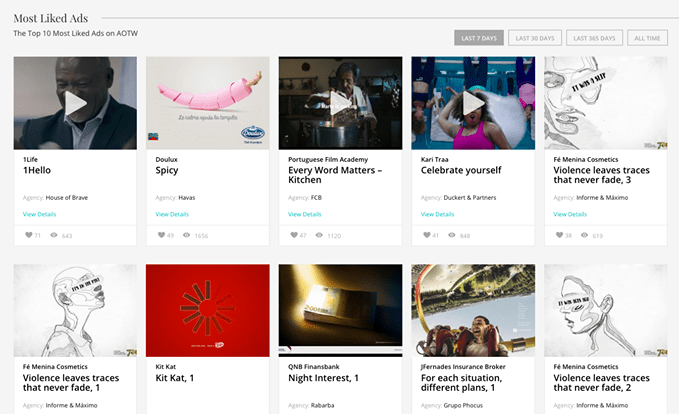This screenshot has height=414, width=679.
Task: Click the Havas agency name
Action: point(187,197)
